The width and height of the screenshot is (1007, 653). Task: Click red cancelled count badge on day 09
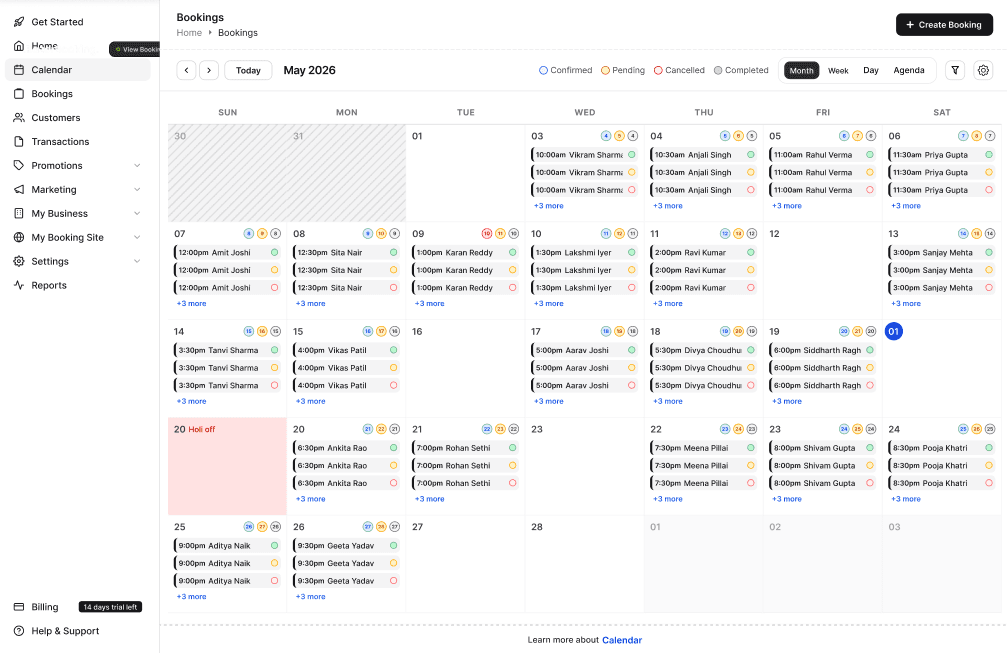coord(487,234)
